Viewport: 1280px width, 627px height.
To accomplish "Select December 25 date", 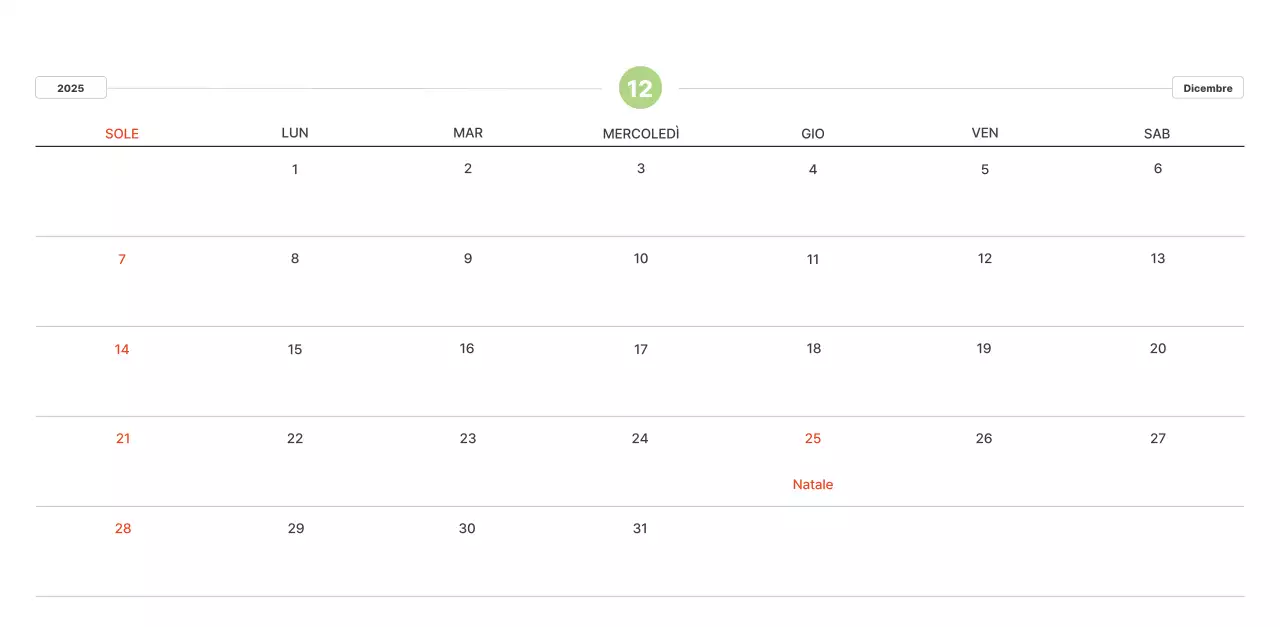I will 812,438.
